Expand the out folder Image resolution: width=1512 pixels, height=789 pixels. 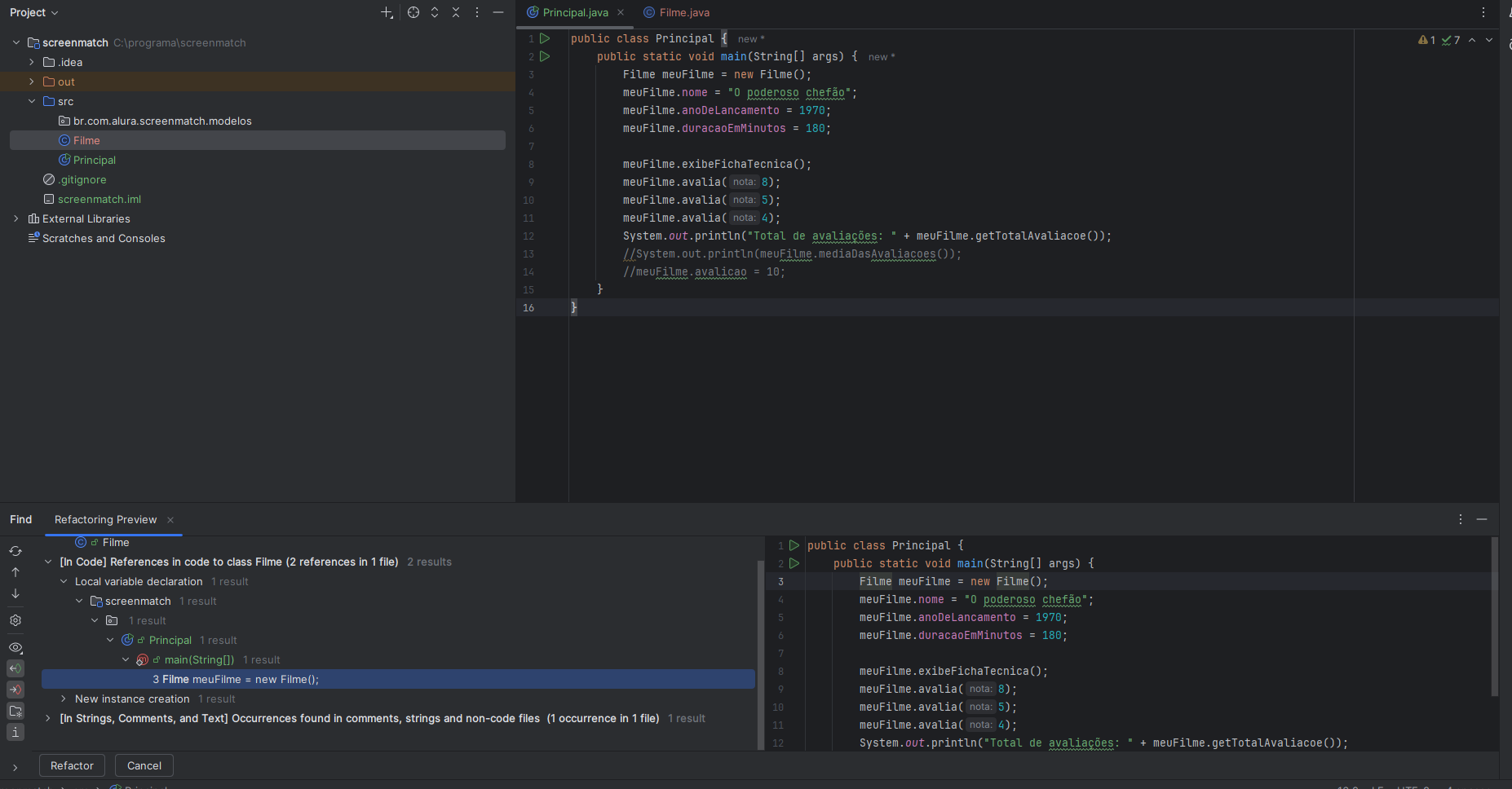[32, 82]
